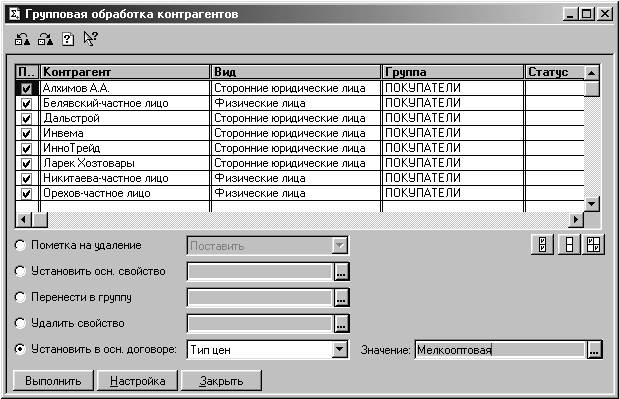This screenshot has width=619, height=399.
Task: Sort by the Статус column header
Action: point(555,72)
